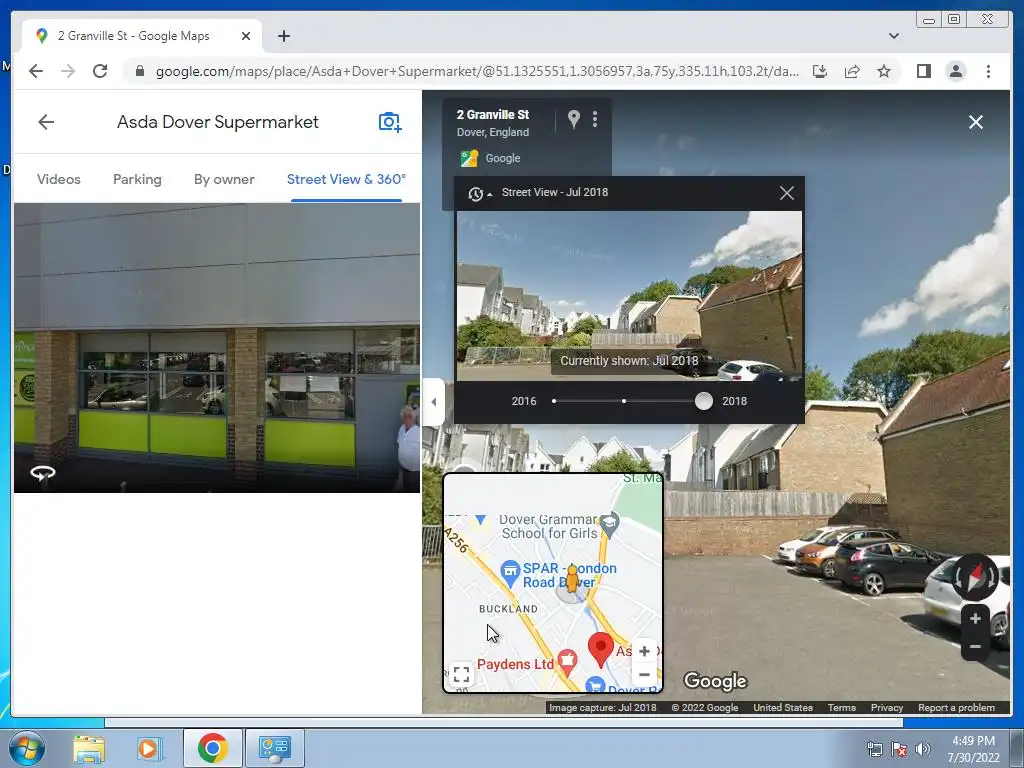Toggle the Chrome side panel
Screen dimensions: 1024x768
pos(923,71)
